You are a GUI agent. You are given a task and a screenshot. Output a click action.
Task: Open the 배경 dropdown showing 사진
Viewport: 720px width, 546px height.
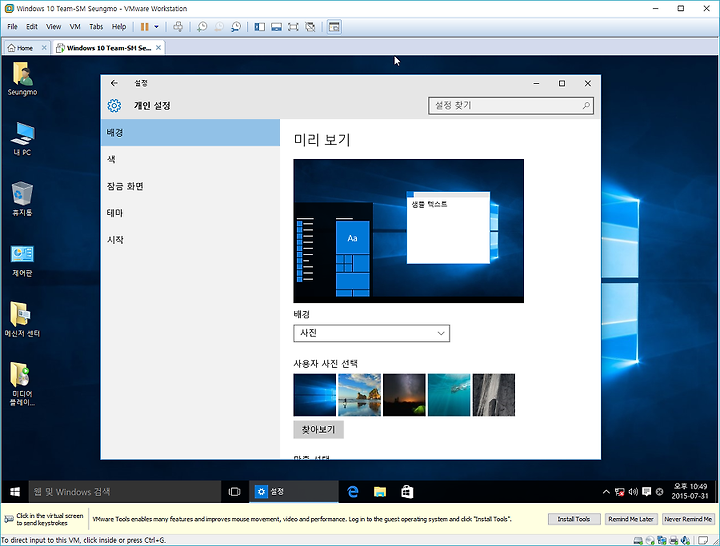[371, 333]
